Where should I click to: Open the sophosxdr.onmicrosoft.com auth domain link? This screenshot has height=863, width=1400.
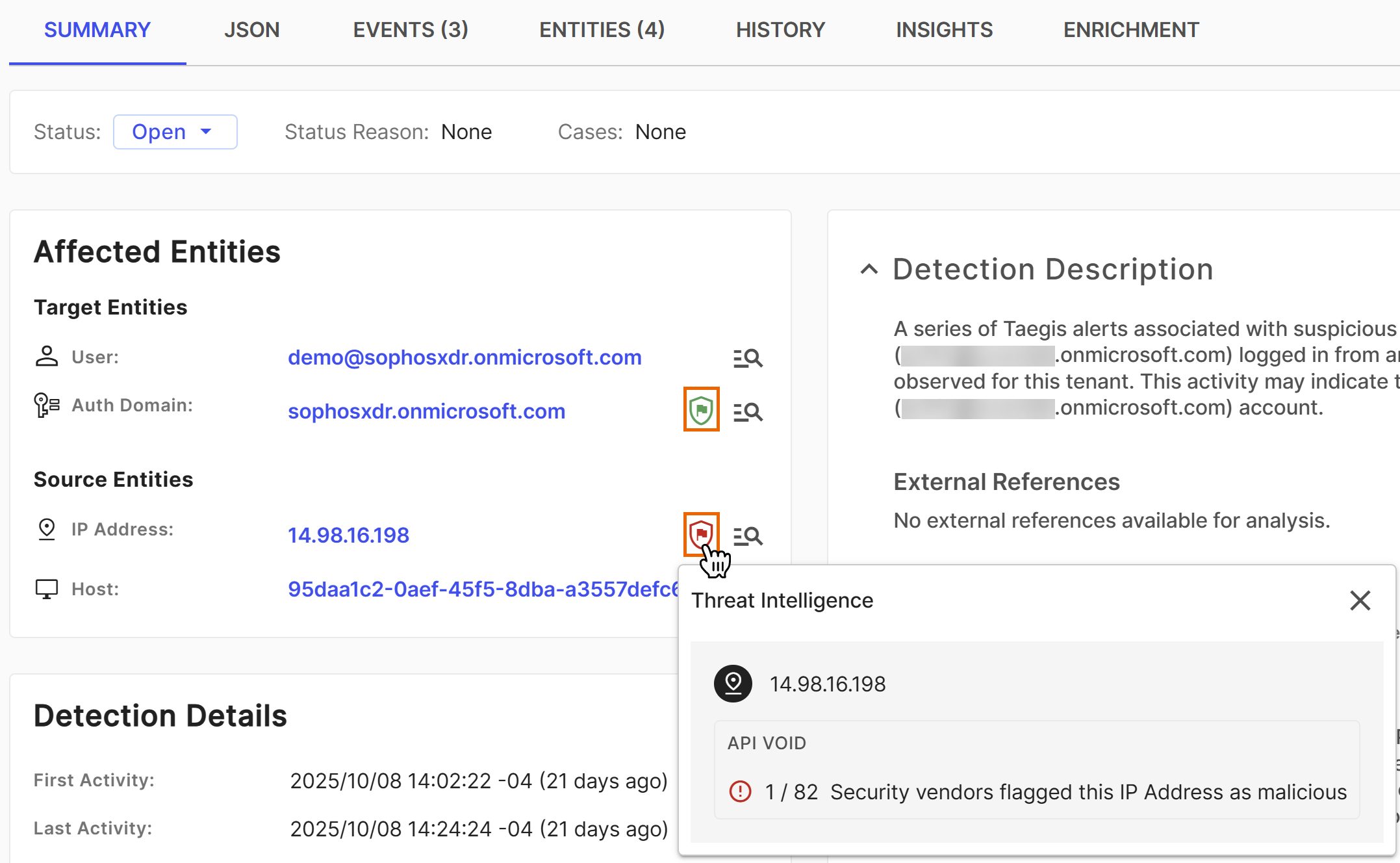pyautogui.click(x=426, y=411)
